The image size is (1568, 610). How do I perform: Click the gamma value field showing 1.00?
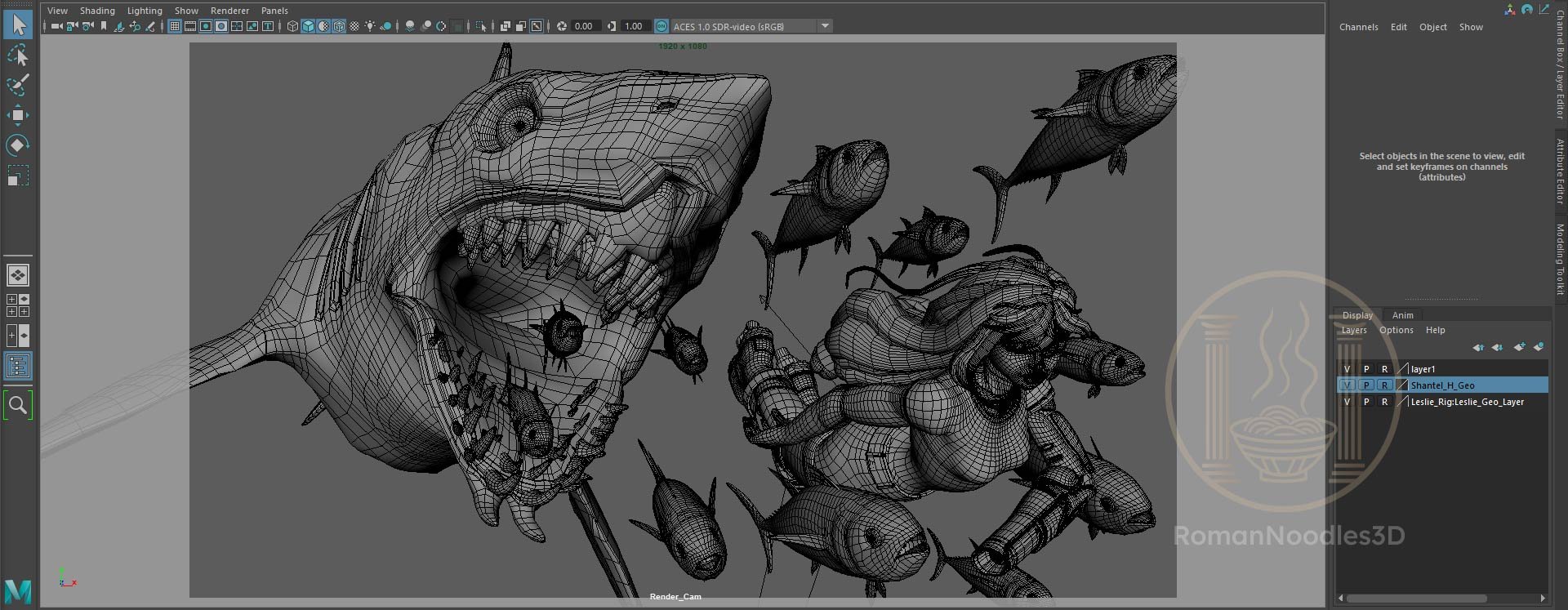pyautogui.click(x=634, y=26)
